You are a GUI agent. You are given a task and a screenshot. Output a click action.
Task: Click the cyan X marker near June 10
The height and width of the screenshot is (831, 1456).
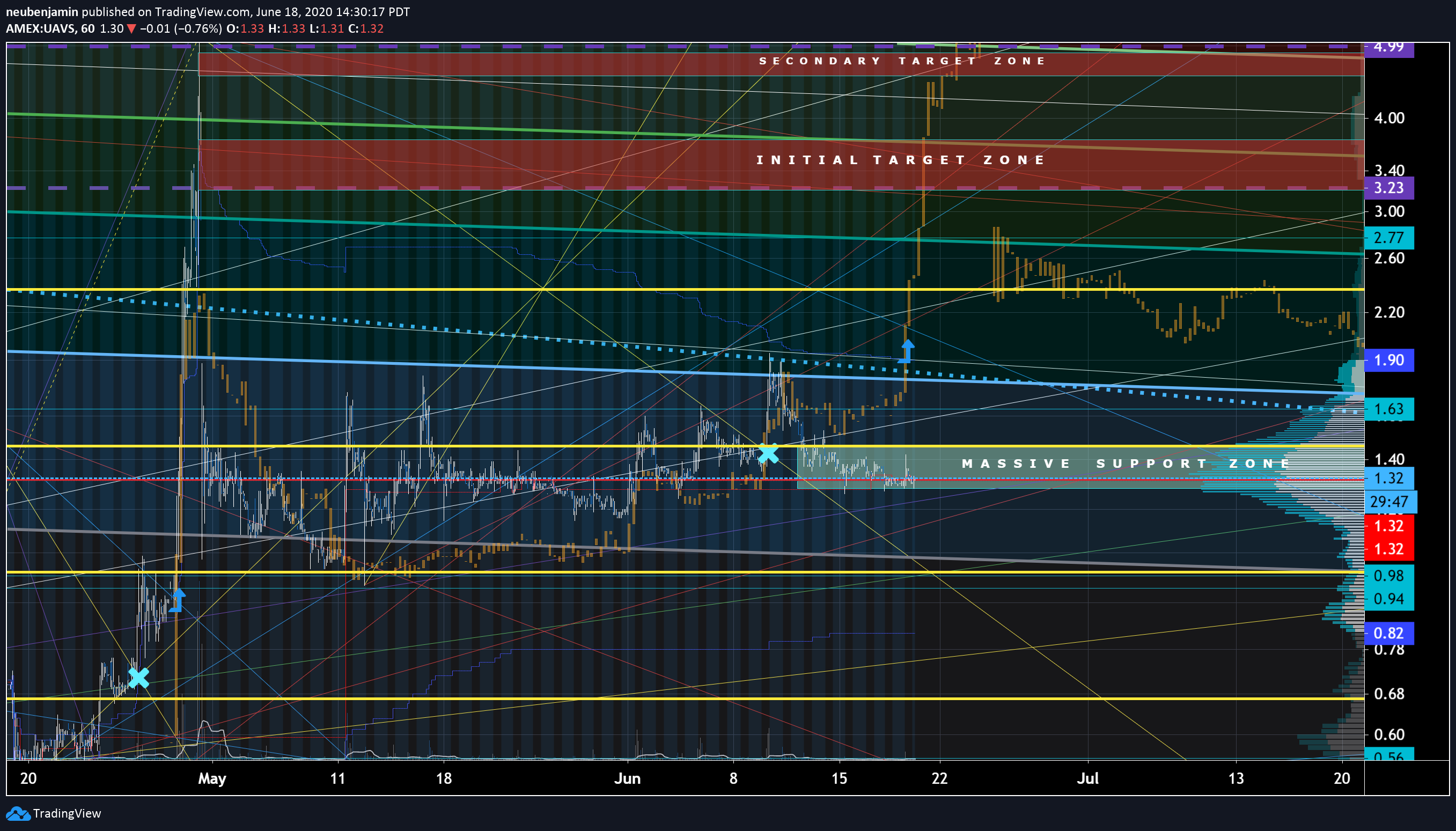coord(768,453)
